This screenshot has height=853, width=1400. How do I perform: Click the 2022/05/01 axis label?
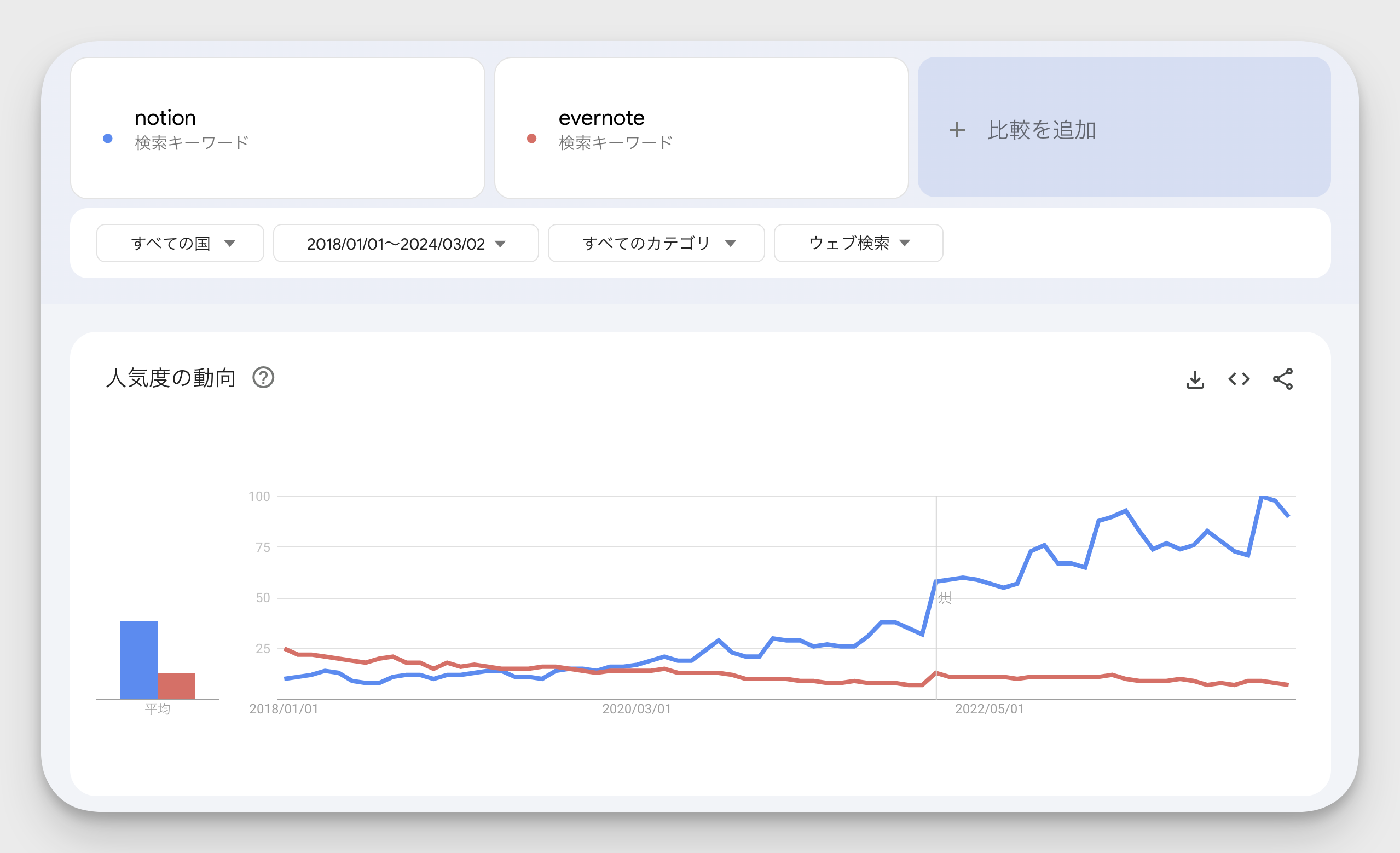[989, 708]
